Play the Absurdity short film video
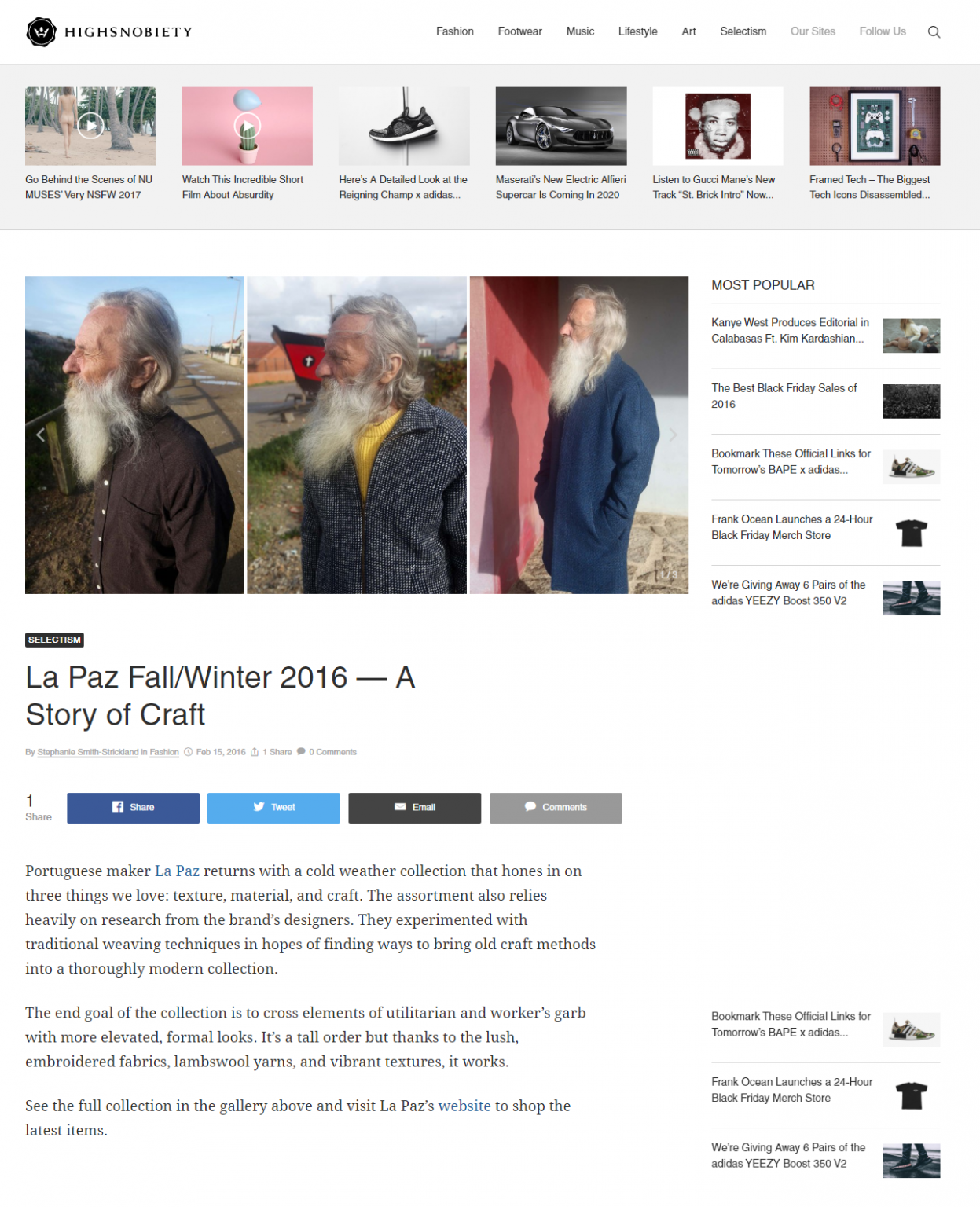The image size is (980, 1207). [248, 126]
